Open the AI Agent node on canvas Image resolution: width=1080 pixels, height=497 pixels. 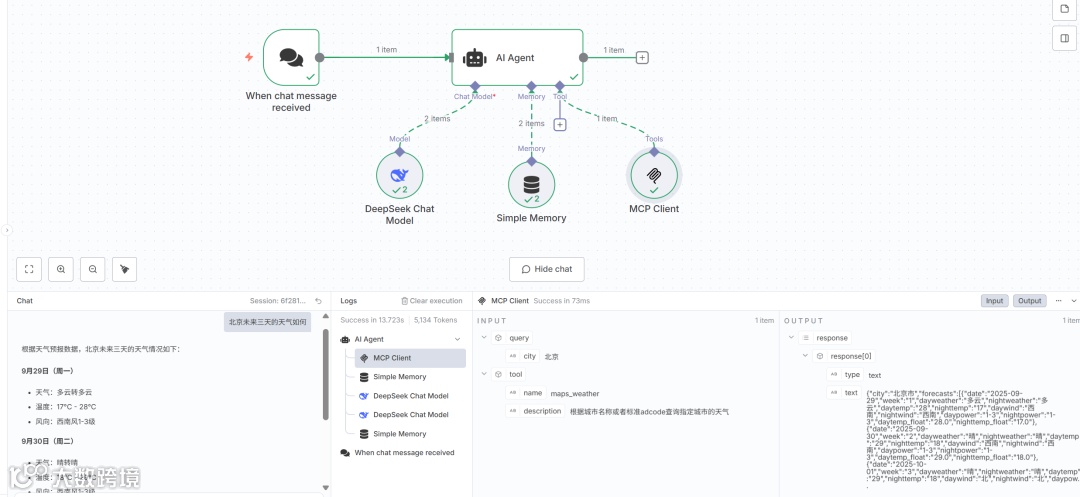(x=517, y=57)
